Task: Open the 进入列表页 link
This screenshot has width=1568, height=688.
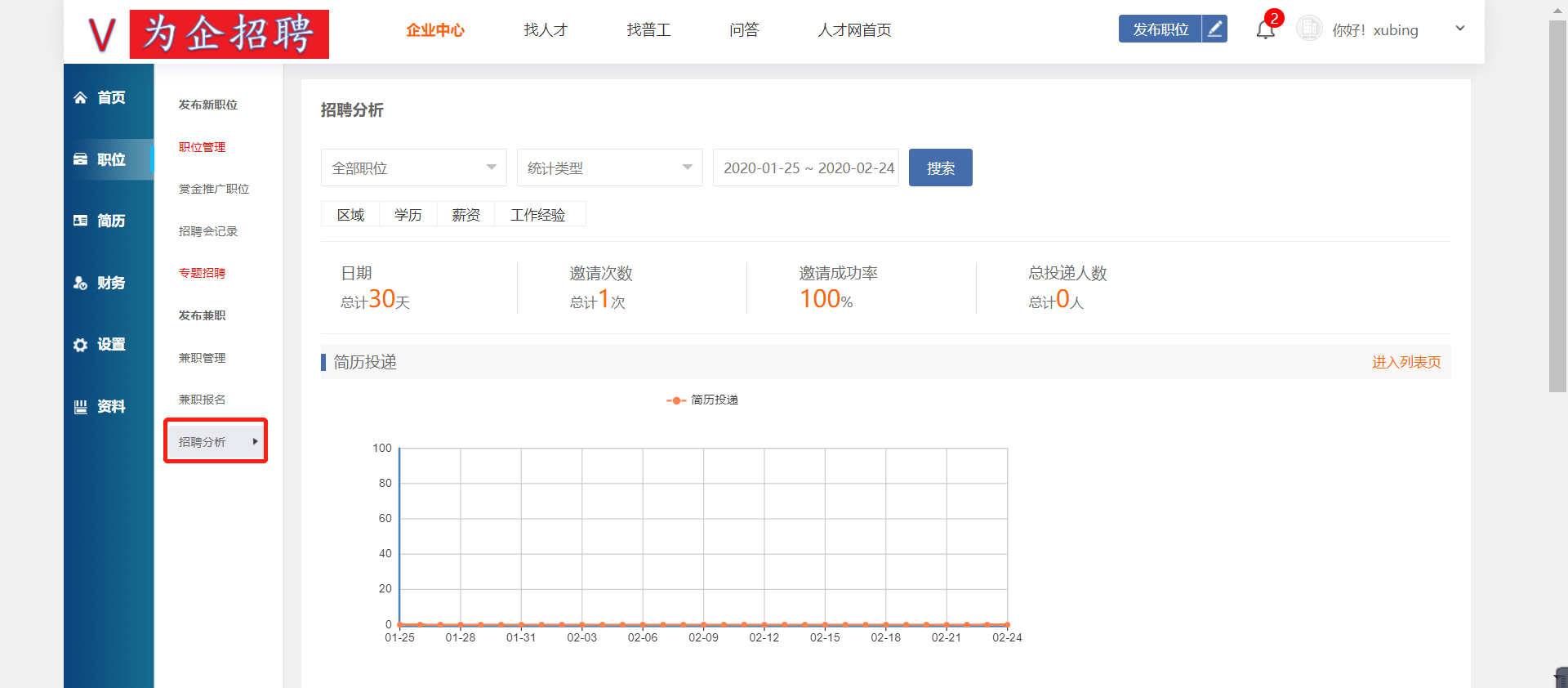Action: pos(1406,362)
